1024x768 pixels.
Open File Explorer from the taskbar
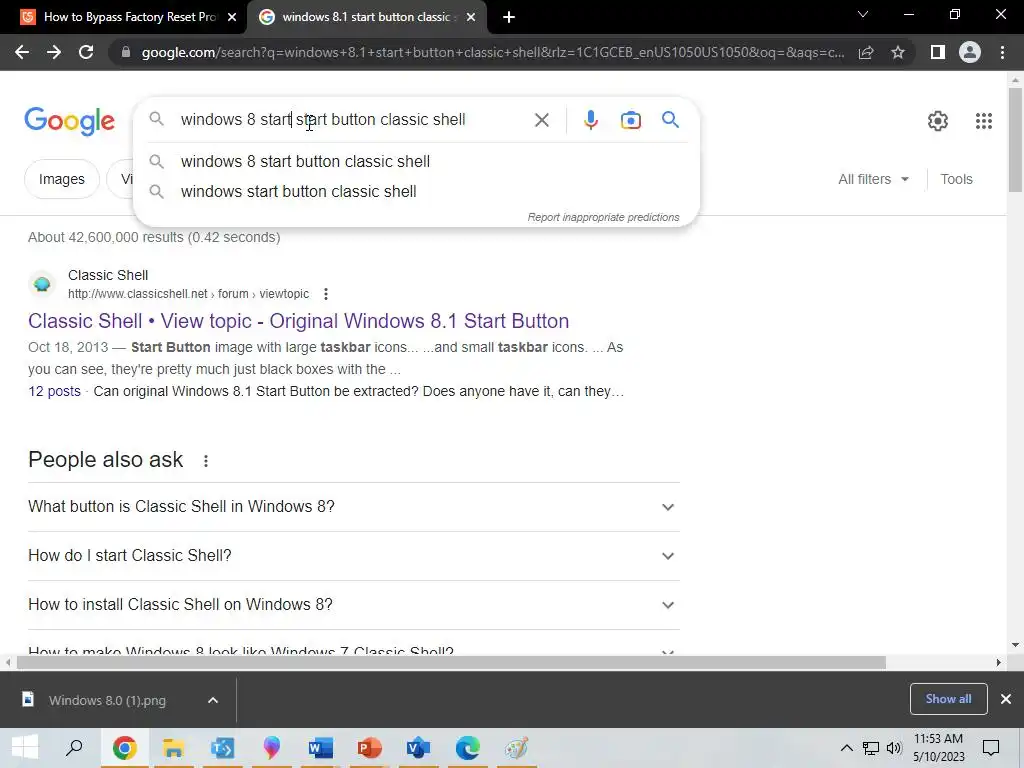173,748
